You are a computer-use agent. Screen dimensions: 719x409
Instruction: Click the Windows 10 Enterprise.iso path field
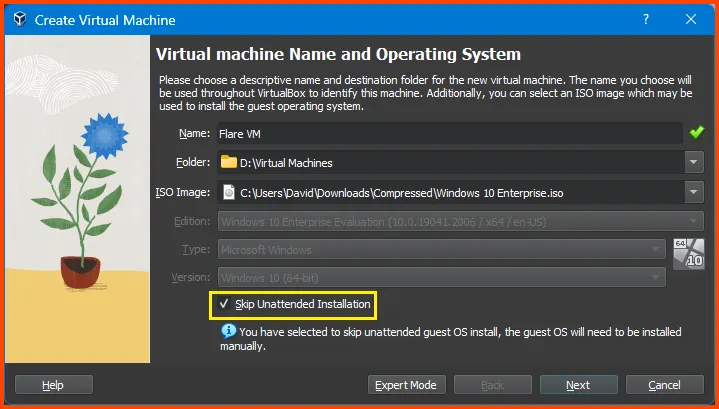[451, 192]
